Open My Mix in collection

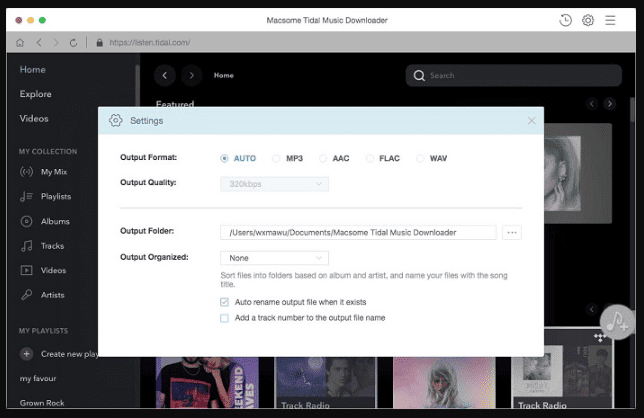click(x=54, y=172)
